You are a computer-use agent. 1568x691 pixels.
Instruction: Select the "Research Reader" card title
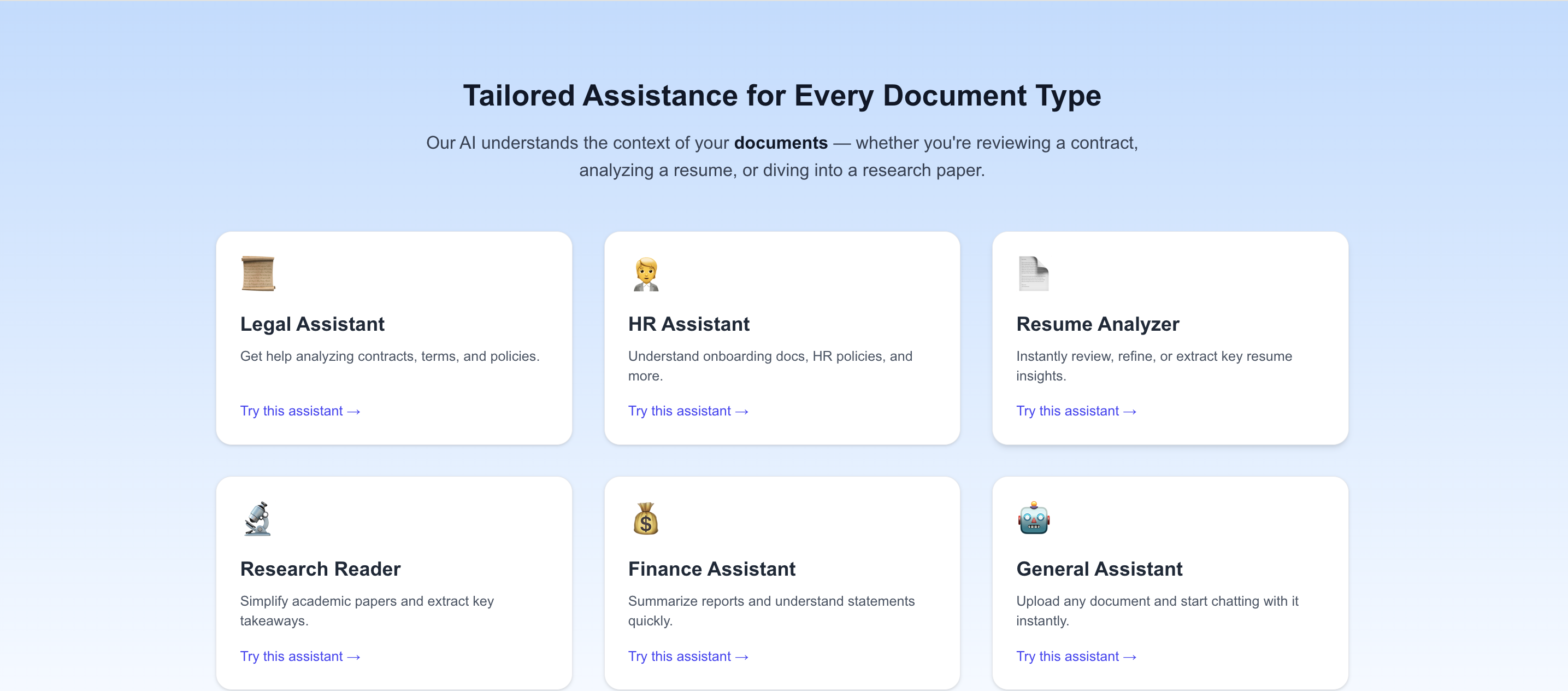pyautogui.click(x=320, y=569)
